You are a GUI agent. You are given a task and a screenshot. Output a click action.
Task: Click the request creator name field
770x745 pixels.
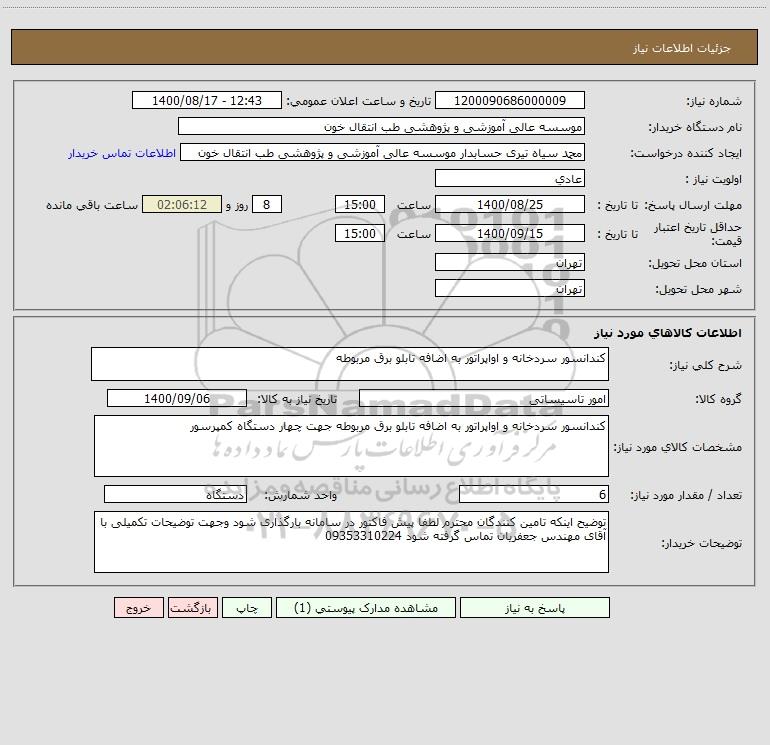click(x=383, y=153)
